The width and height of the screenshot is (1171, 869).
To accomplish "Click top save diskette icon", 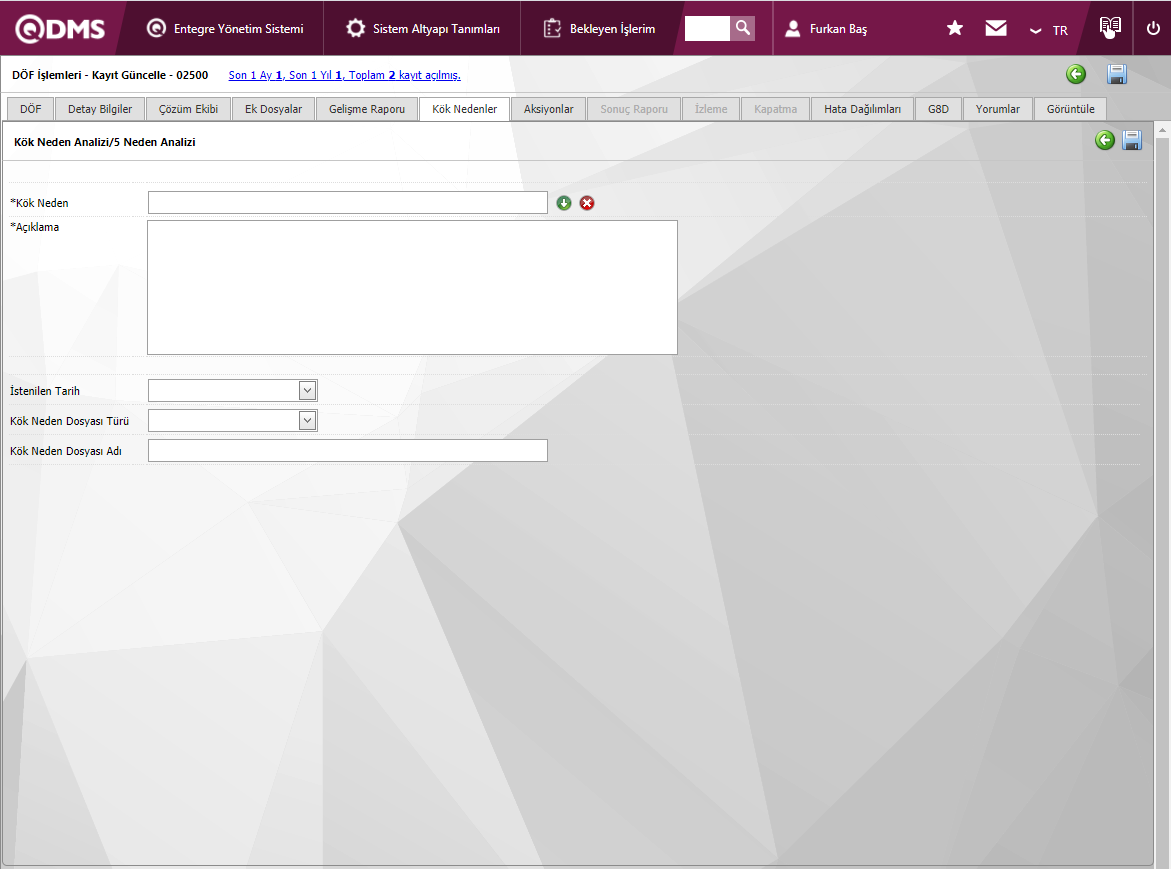I will pyautogui.click(x=1116, y=74).
